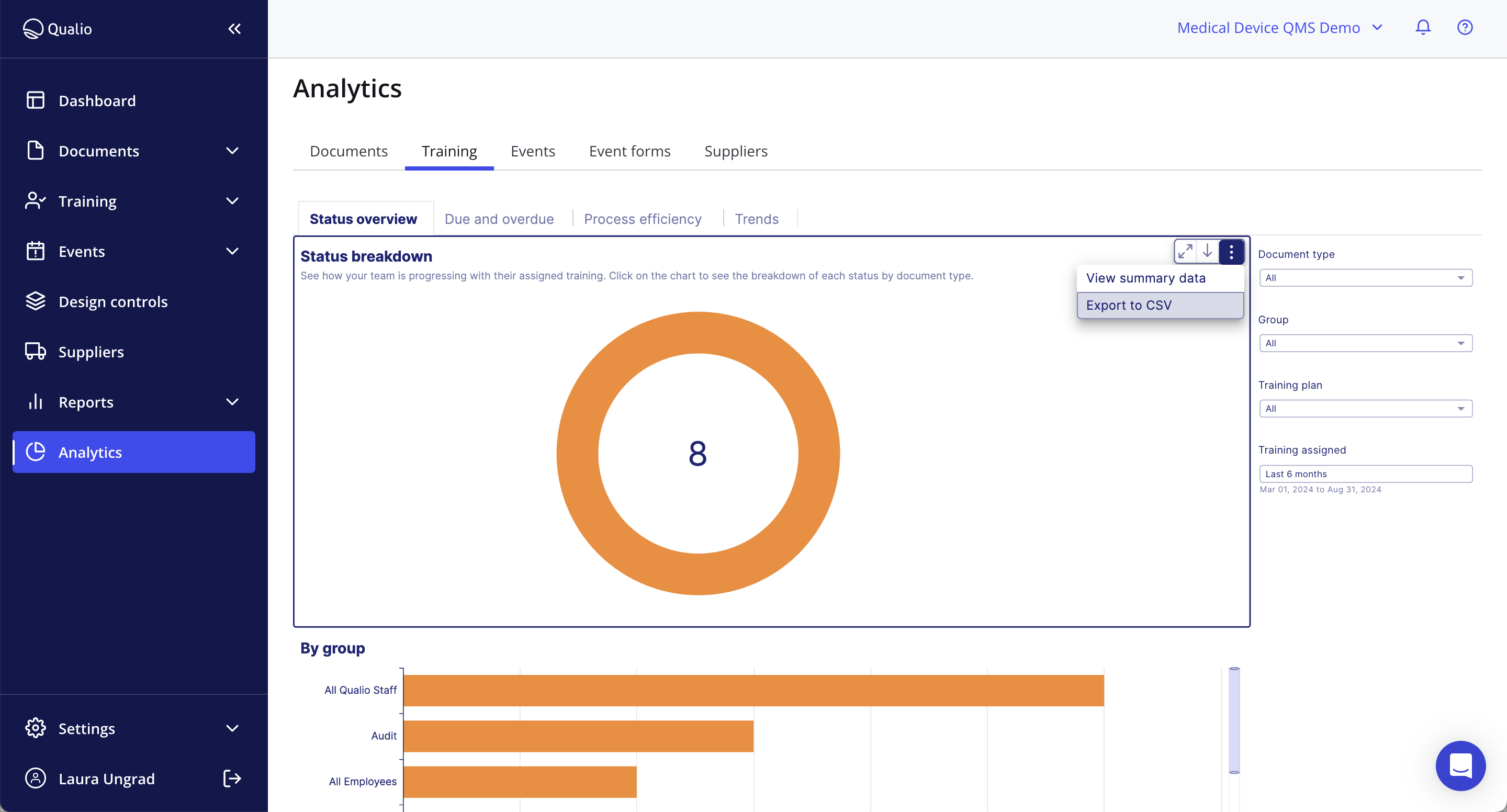Image resolution: width=1507 pixels, height=812 pixels.
Task: Select the Suppliers truck icon in sidebar
Action: pyautogui.click(x=35, y=352)
